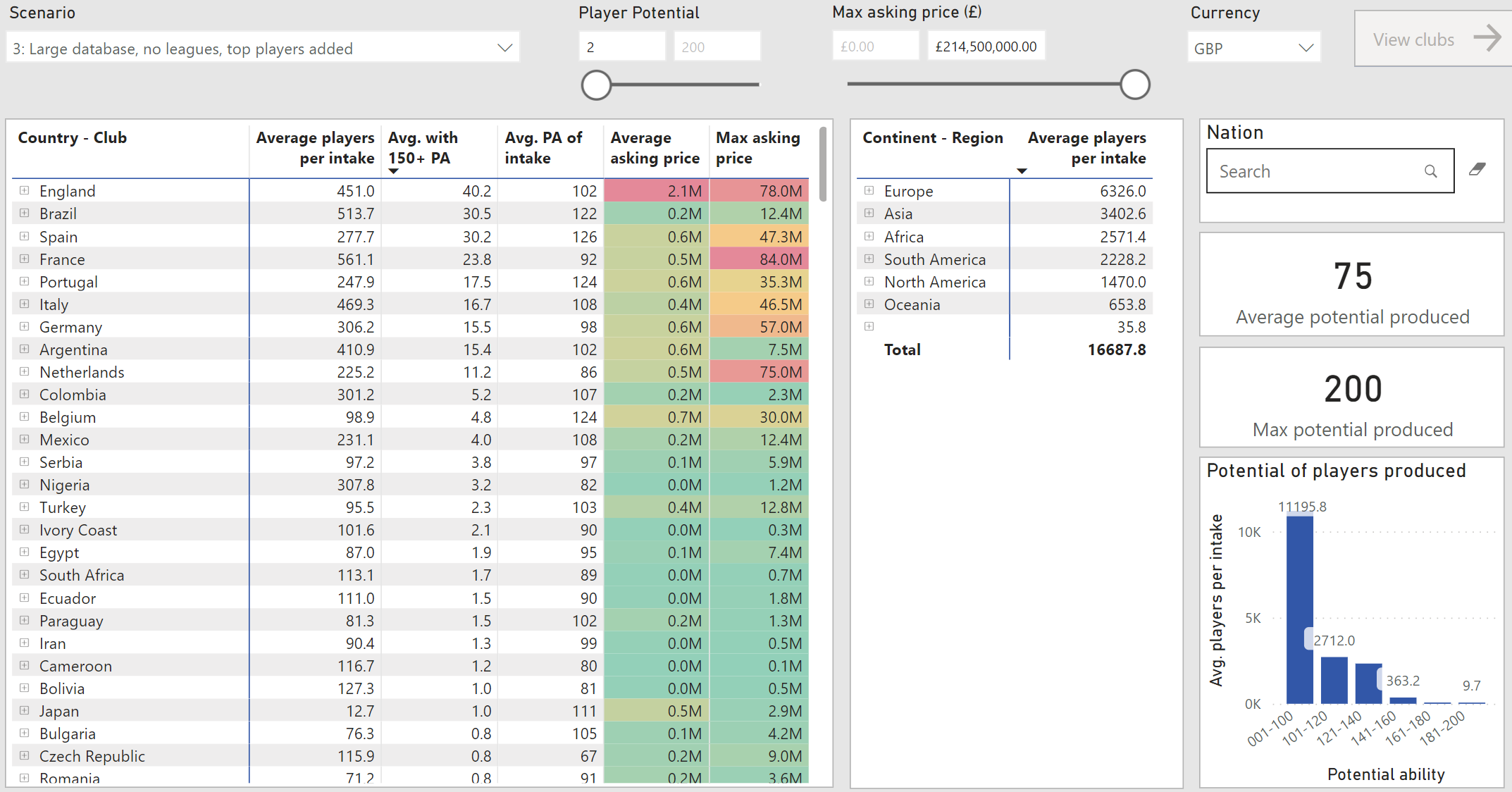Expand the Ivory Coast row
The image size is (1512, 792).
(25, 529)
